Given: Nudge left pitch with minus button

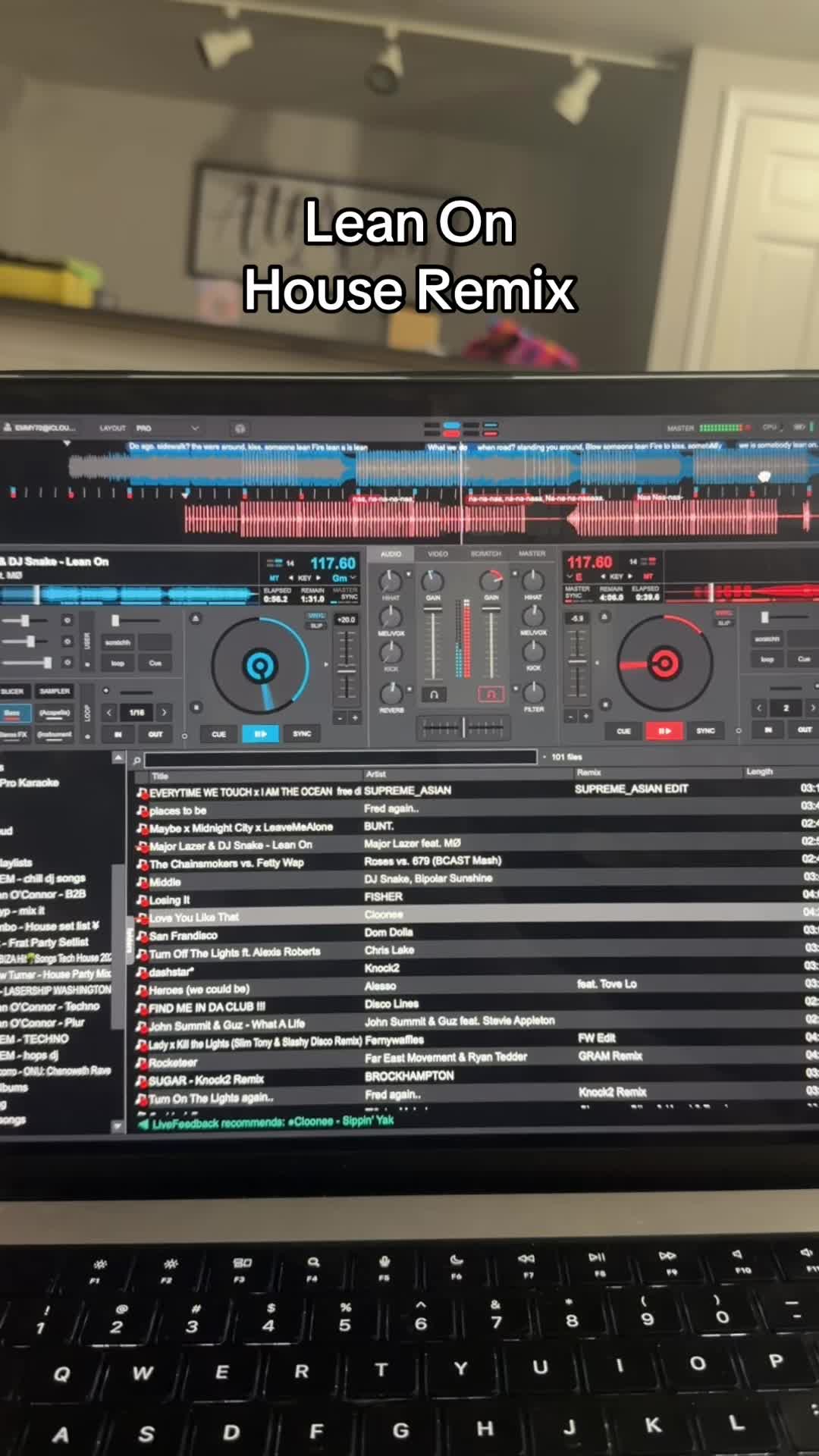Looking at the screenshot, I should click(340, 717).
